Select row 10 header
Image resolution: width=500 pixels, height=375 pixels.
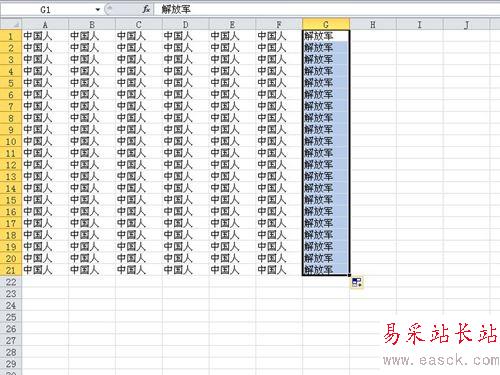[x=11, y=141]
